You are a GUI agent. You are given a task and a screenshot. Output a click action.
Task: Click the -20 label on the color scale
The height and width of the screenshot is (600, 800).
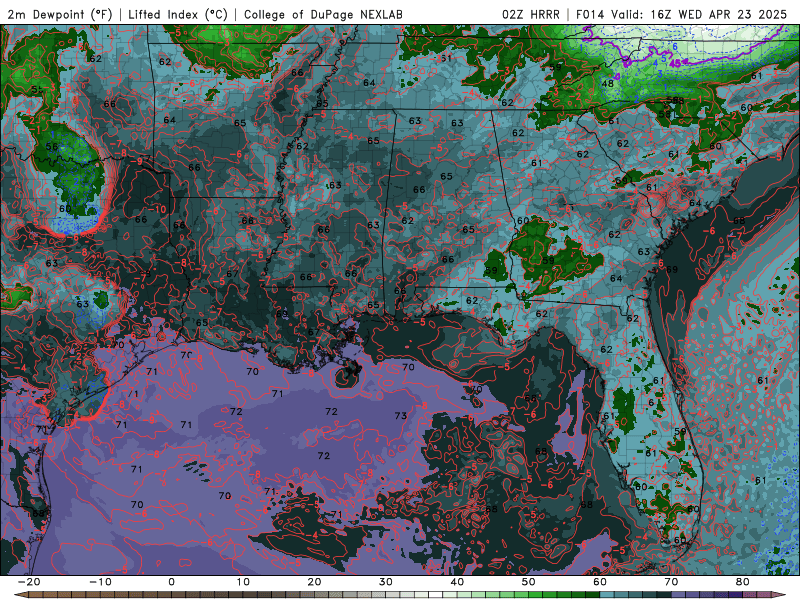(x=29, y=582)
